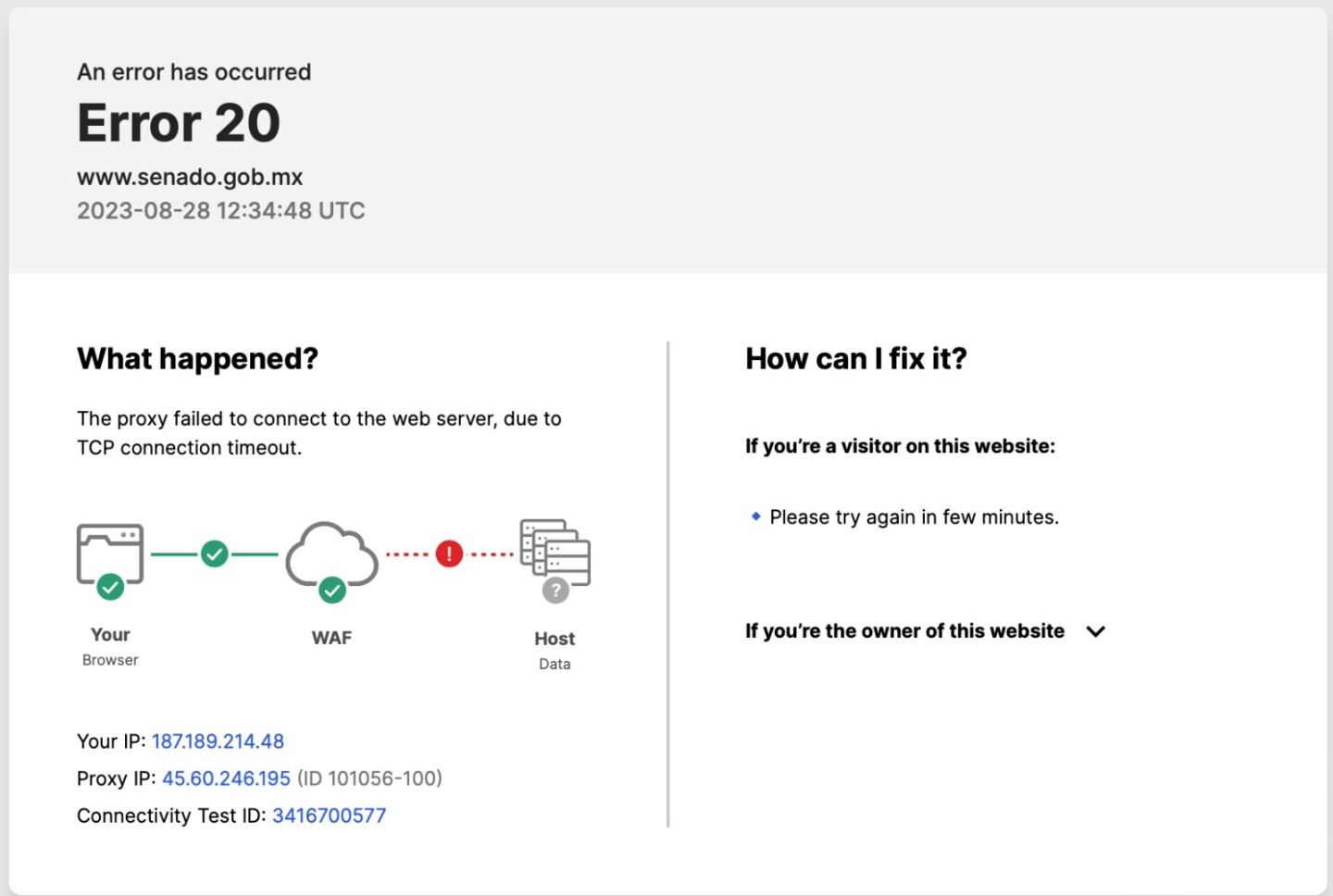Open the Your IP address link 187.189.214.48
This screenshot has width=1333, height=896.
218,741
